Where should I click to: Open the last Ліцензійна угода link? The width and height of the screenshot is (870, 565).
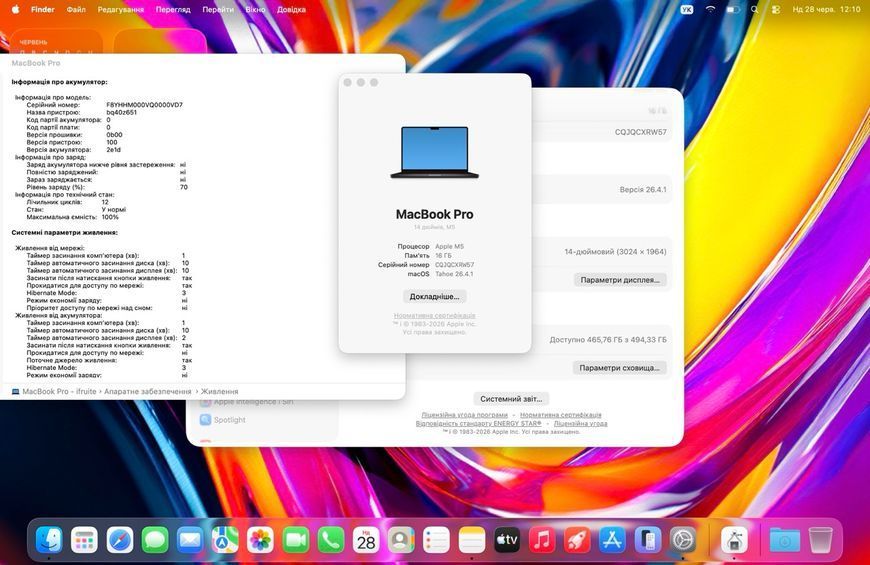coord(580,423)
